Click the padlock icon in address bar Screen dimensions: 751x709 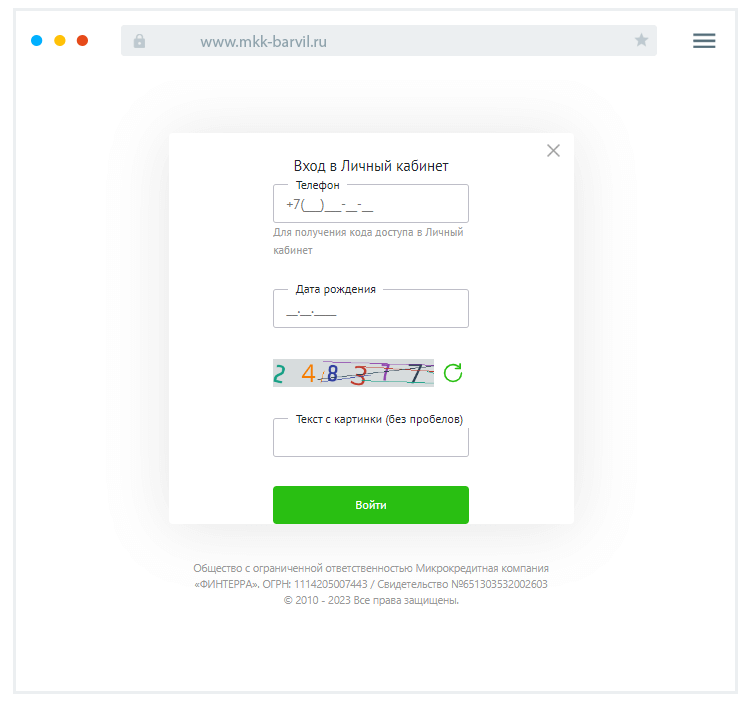139,41
